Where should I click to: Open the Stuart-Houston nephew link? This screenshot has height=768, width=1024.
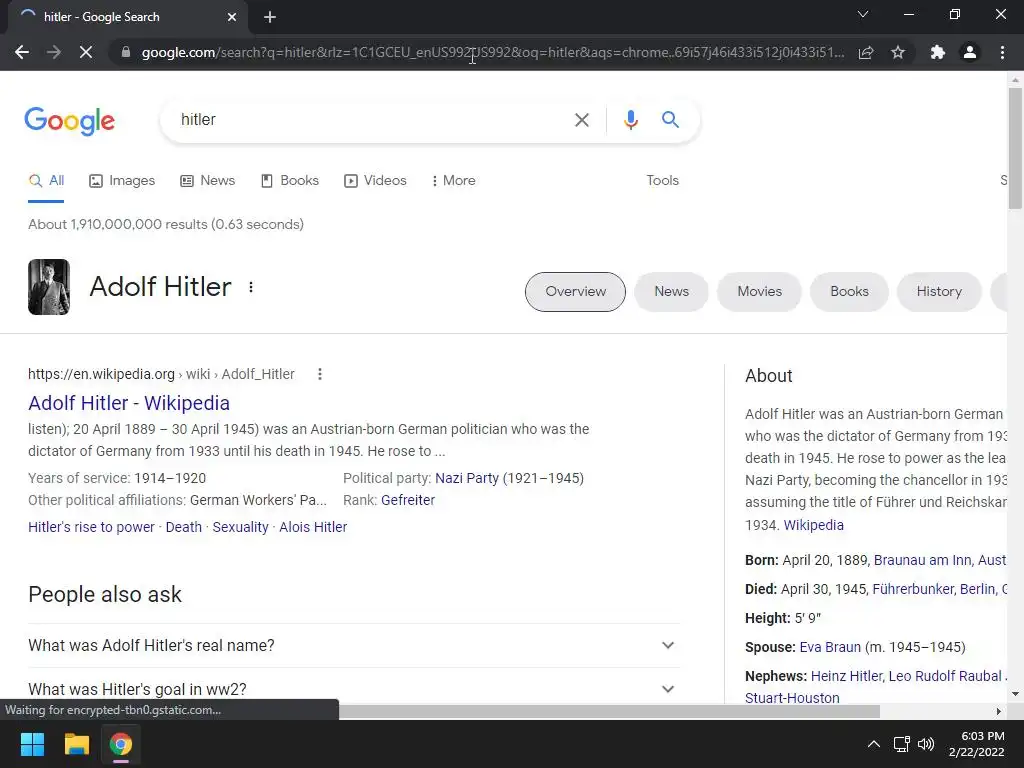point(792,698)
